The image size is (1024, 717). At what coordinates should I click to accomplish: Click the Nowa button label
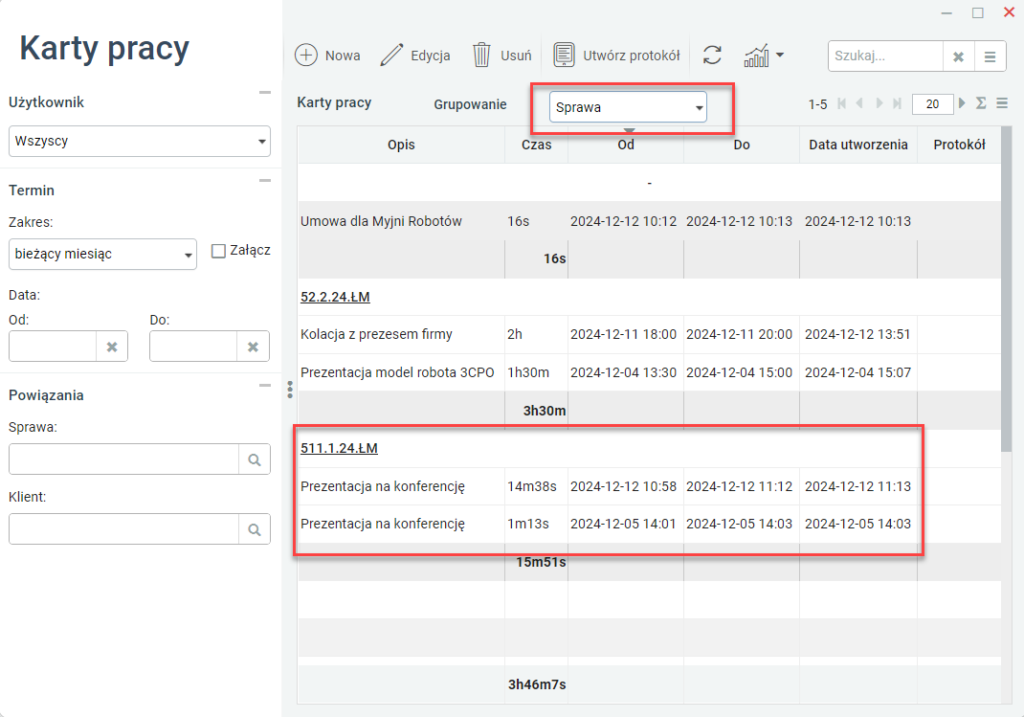(x=342, y=56)
